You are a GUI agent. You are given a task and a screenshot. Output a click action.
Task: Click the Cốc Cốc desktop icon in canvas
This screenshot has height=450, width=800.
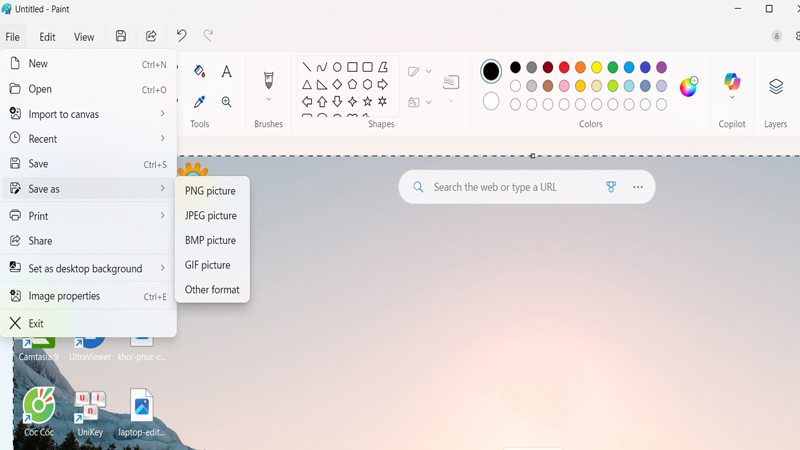[38, 412]
